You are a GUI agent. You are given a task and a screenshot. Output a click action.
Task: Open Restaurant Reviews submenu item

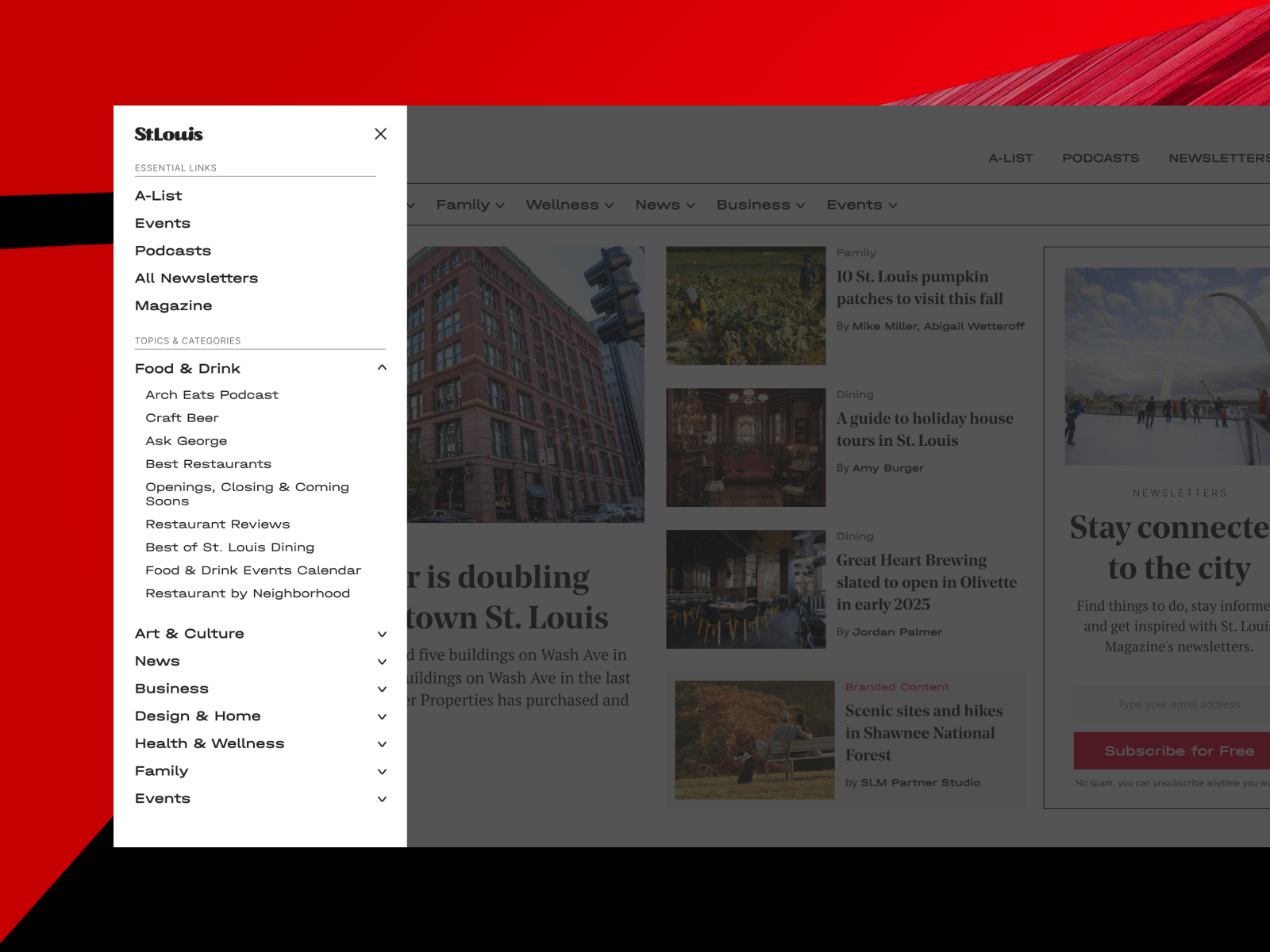coord(217,524)
